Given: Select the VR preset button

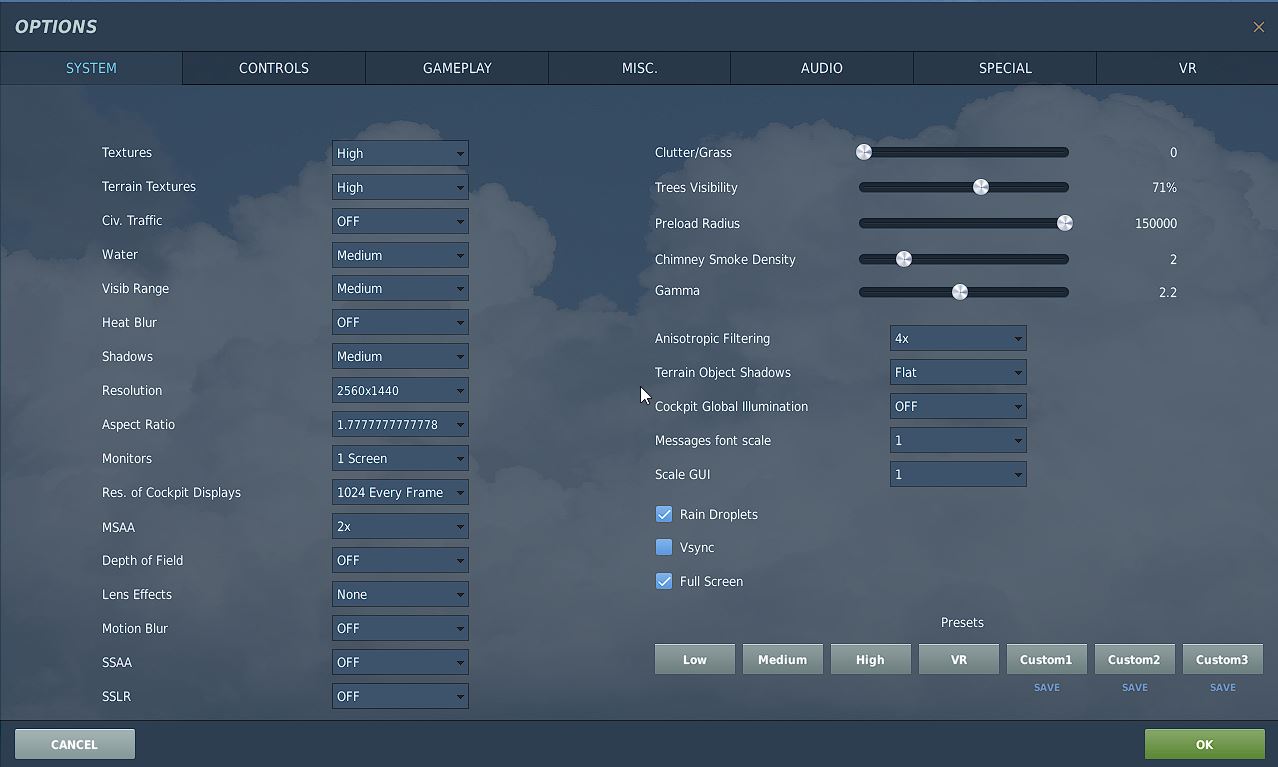Looking at the screenshot, I should (x=958, y=660).
